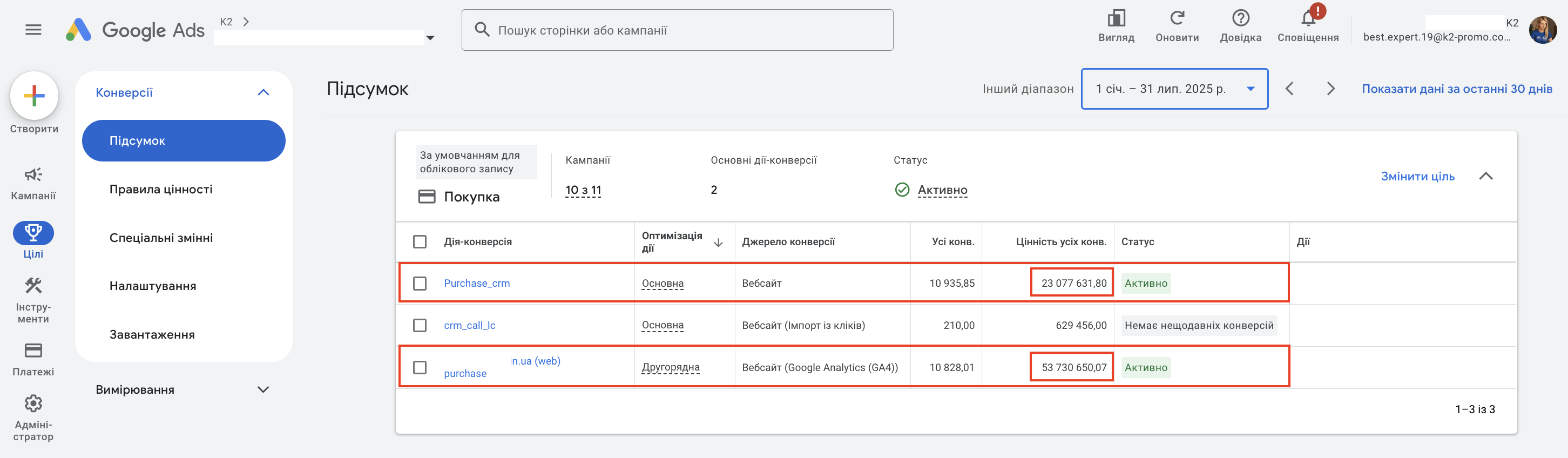The image size is (1568, 458).
Task: Open the Сповіщення notifications bell
Action: (x=1308, y=18)
